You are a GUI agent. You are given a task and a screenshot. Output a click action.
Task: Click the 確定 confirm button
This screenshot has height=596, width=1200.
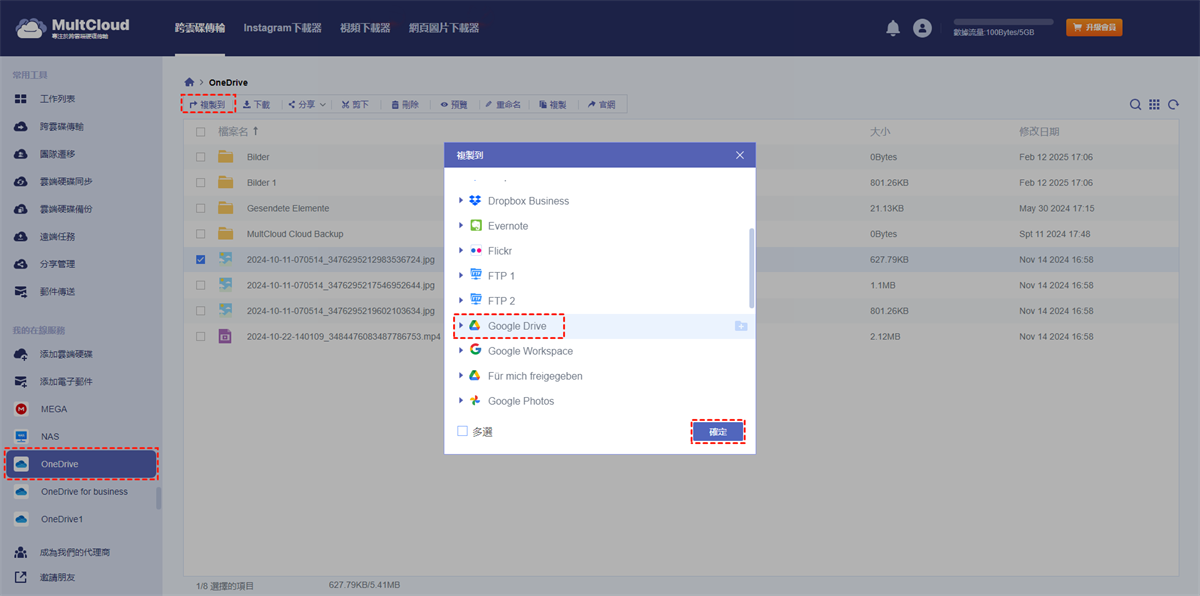click(x=718, y=431)
